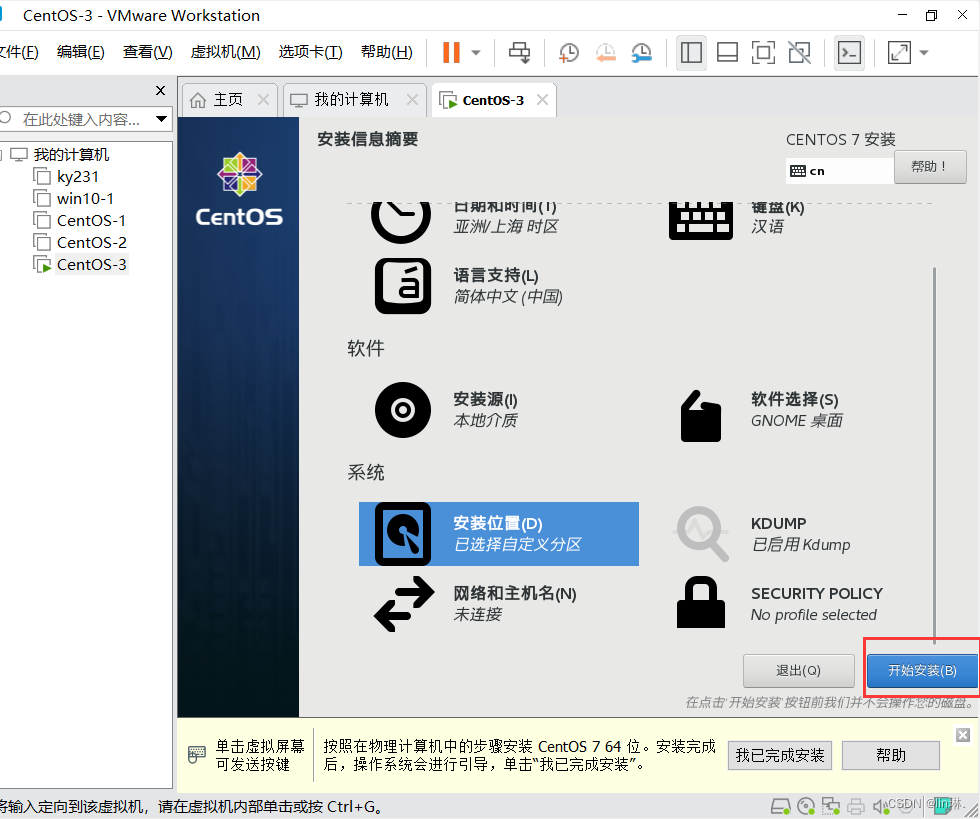Open the 查看(V) menu

point(148,52)
